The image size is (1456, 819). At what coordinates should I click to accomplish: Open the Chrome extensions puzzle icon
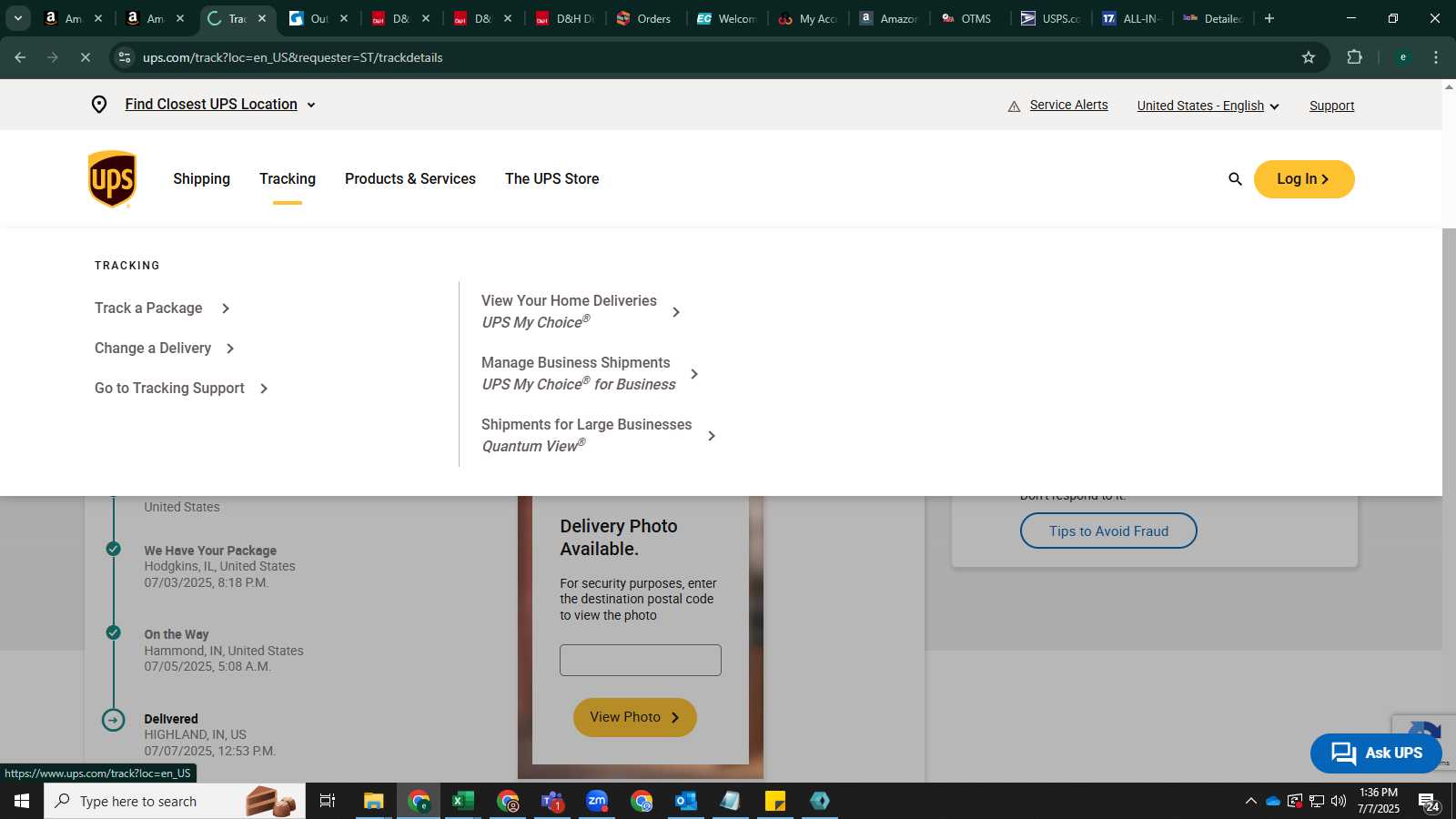coord(1354,57)
